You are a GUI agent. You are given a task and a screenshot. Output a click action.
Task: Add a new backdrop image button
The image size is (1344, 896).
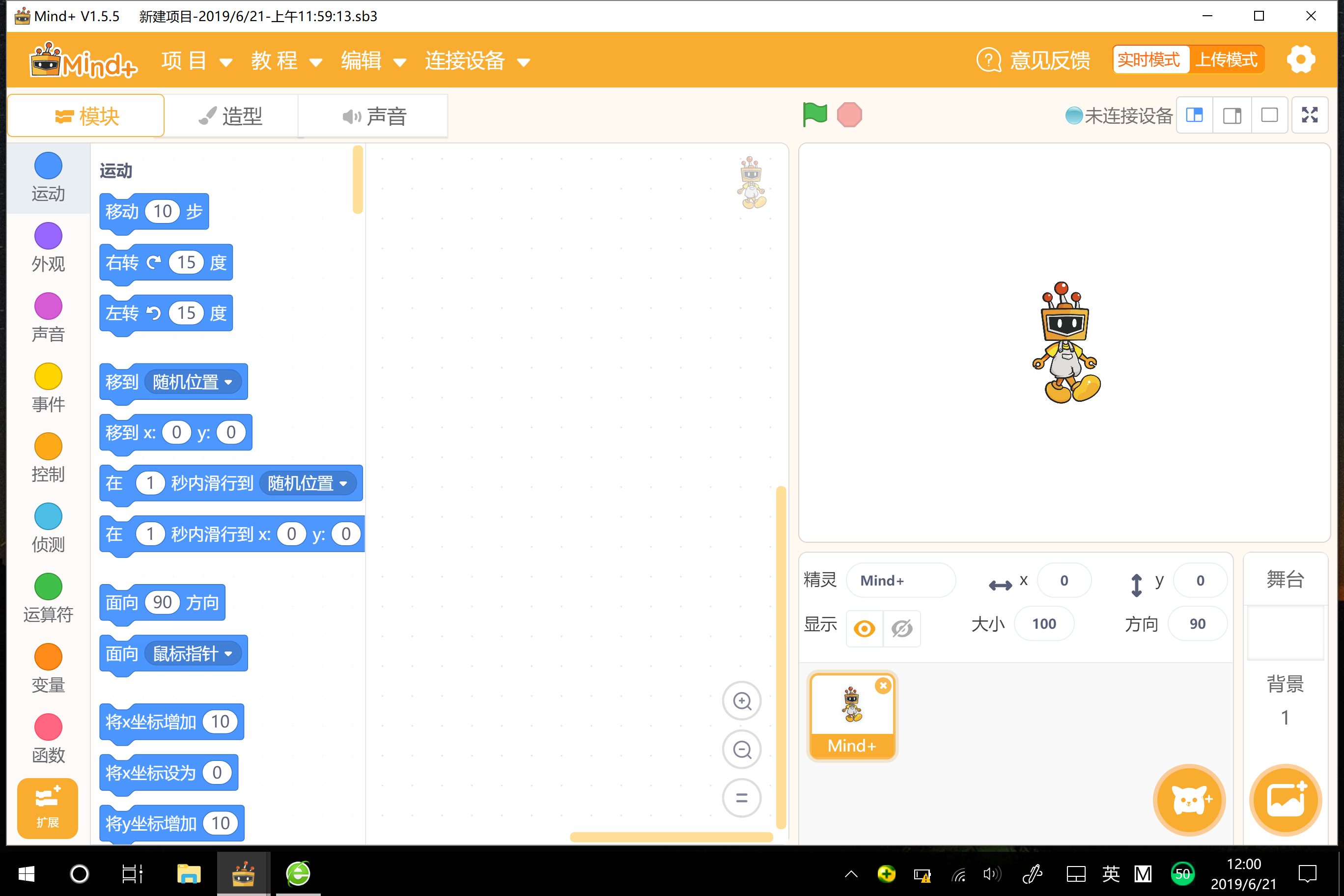pos(1286,799)
